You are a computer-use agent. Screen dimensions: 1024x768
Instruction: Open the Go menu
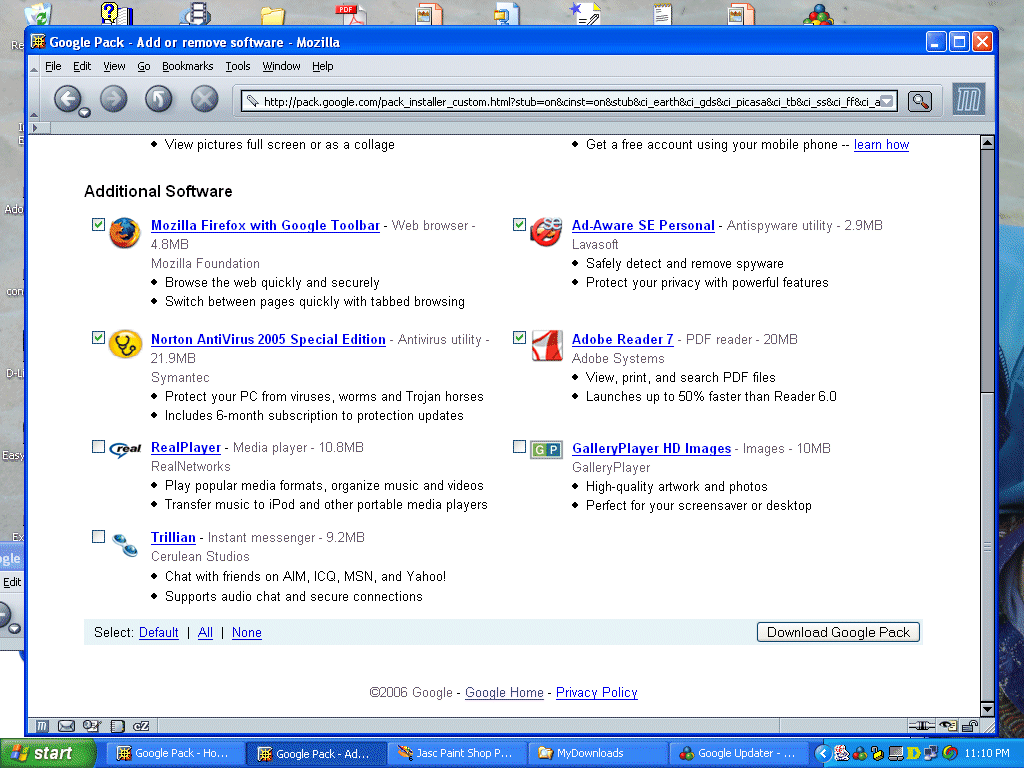144,66
